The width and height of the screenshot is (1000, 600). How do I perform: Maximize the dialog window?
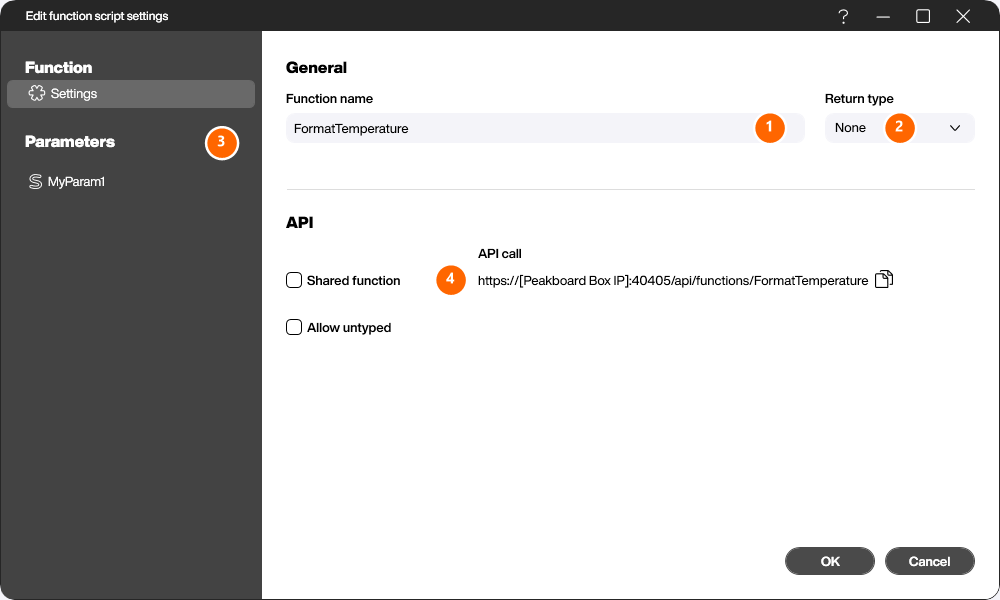(x=923, y=16)
